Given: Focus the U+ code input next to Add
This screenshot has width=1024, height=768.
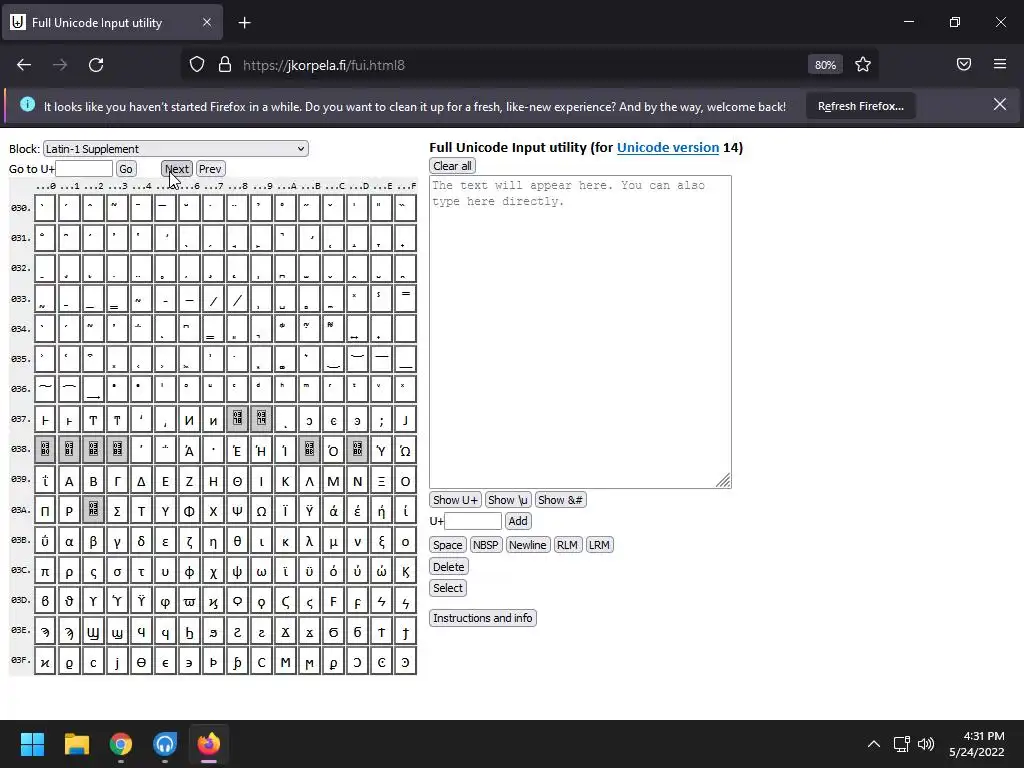Looking at the screenshot, I should click(473, 520).
